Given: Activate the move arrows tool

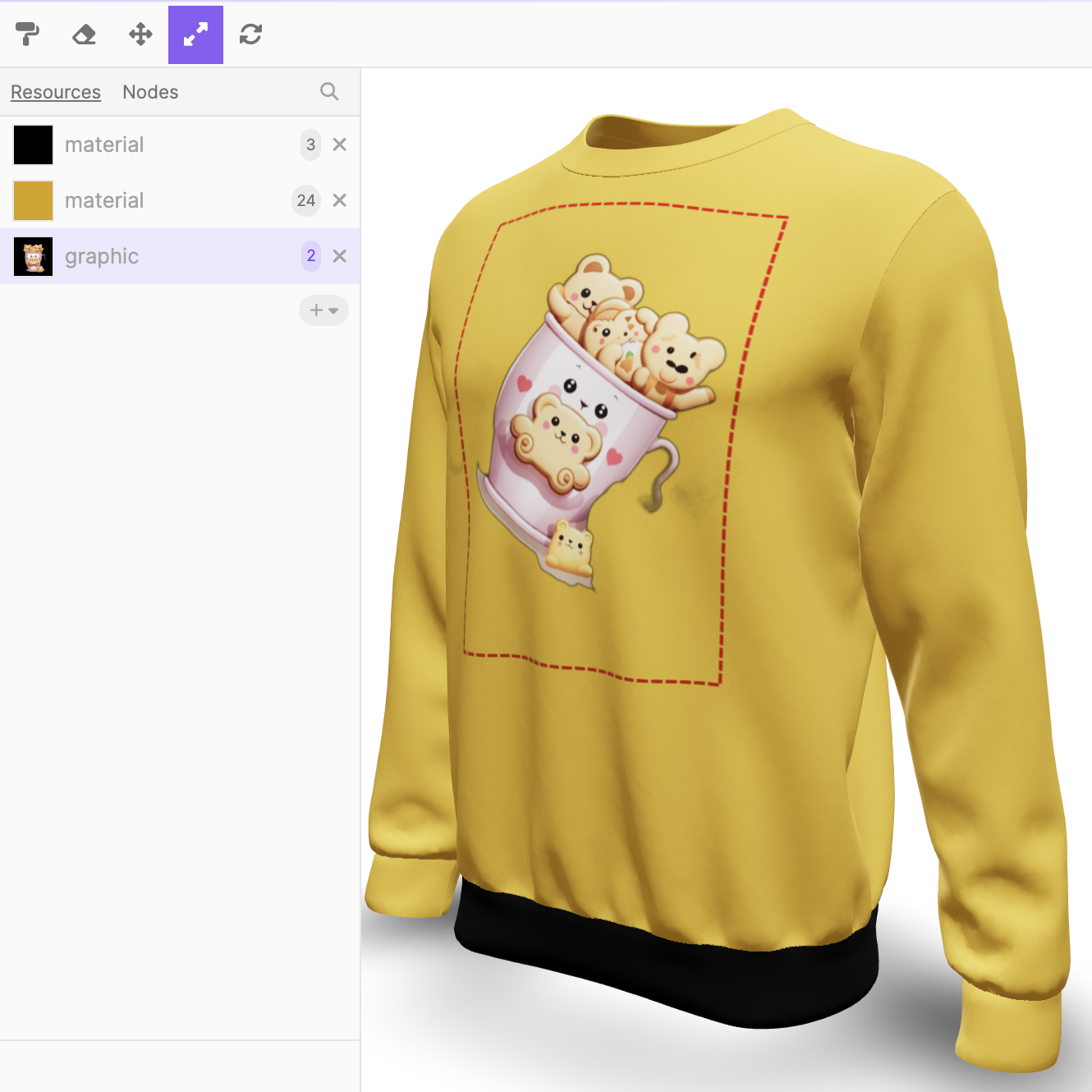Looking at the screenshot, I should [x=140, y=34].
